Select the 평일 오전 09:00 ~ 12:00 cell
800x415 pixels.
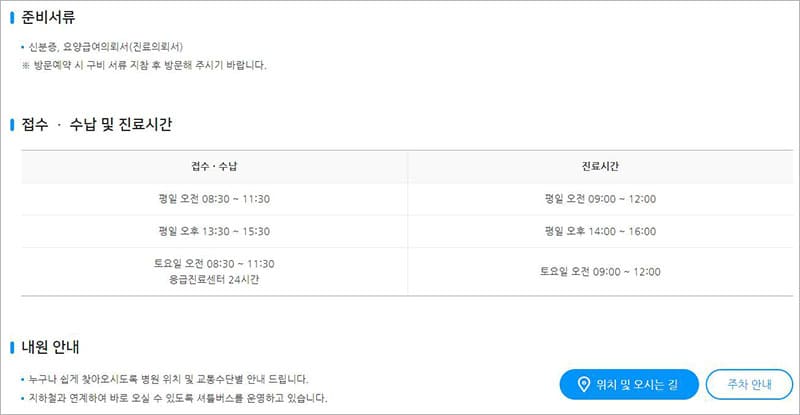600,199
